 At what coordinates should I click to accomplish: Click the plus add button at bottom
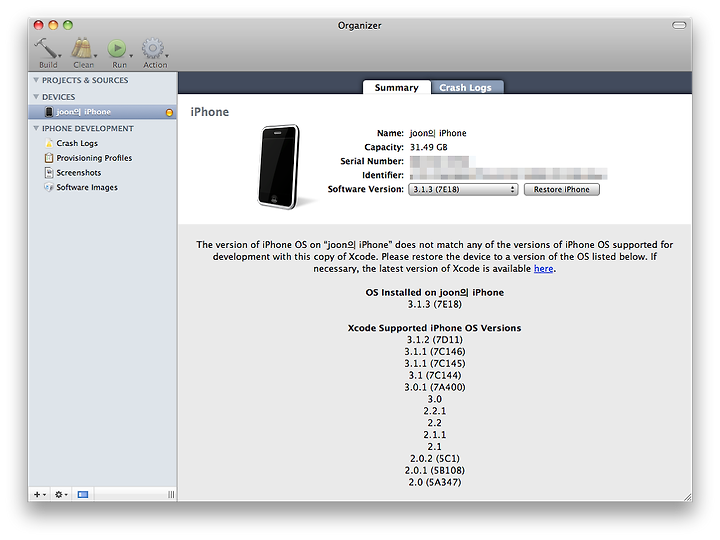pos(39,495)
